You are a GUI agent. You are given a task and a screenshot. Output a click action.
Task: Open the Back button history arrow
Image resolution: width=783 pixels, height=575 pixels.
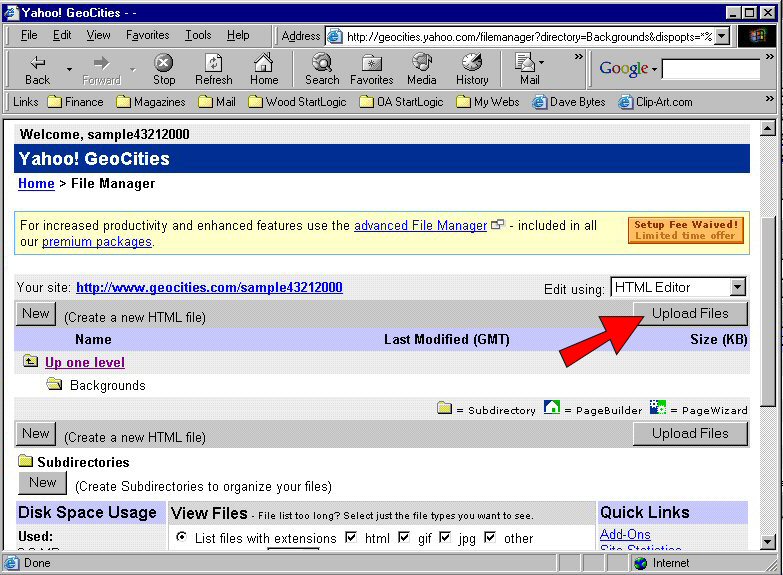[x=69, y=69]
